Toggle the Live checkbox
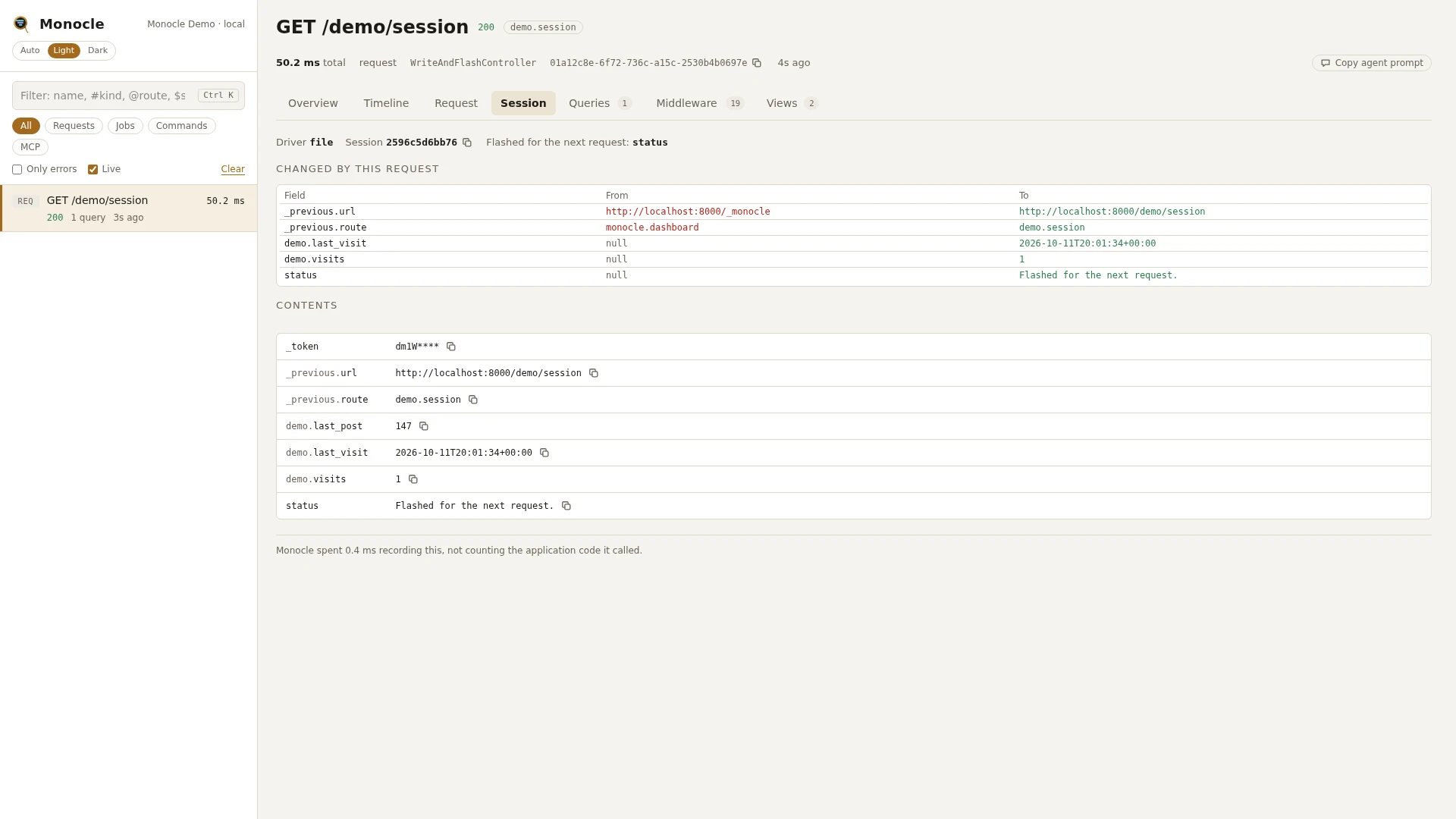 [x=93, y=170]
